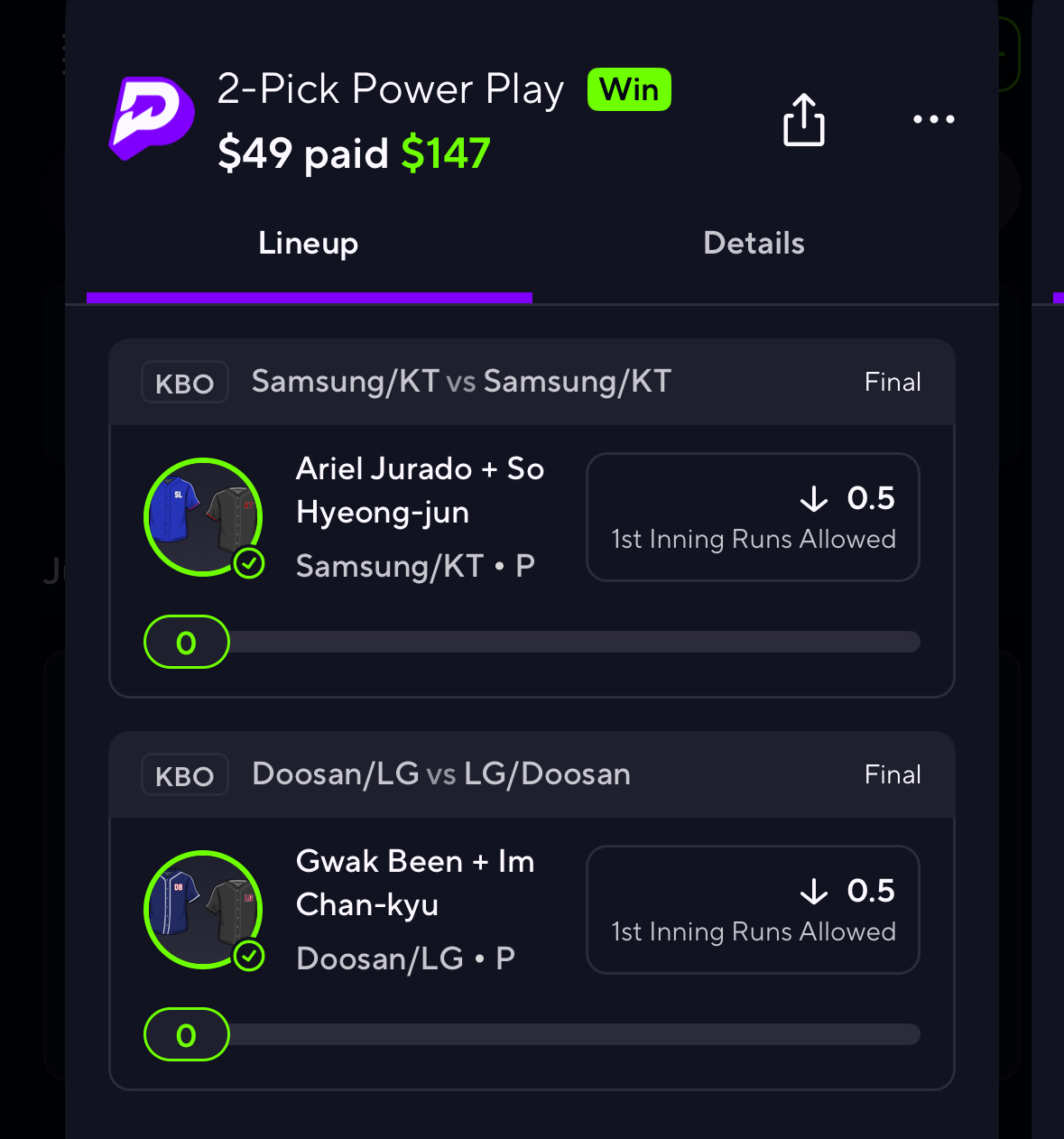Tap progress bar under Ariel Jurado pick
The image size is (1064, 1139).
[x=532, y=642]
